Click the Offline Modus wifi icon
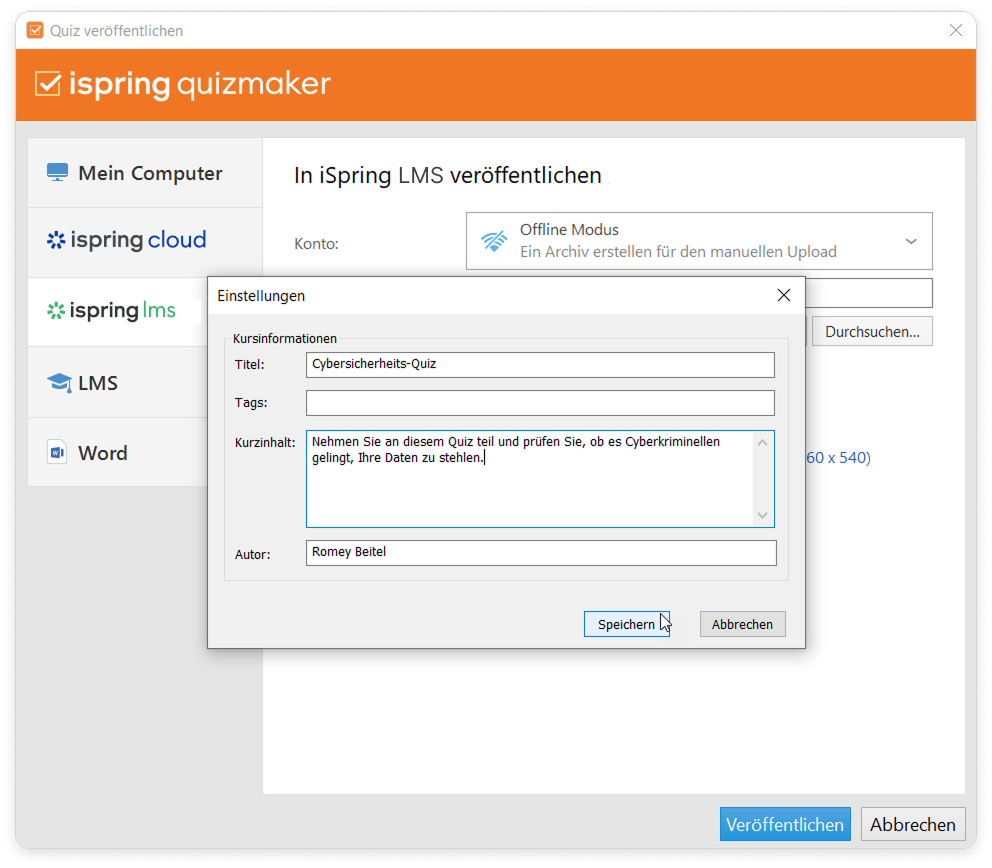The image size is (992, 868). click(493, 240)
